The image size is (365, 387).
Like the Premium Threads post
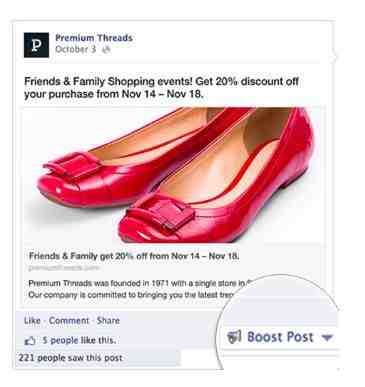click(32, 321)
